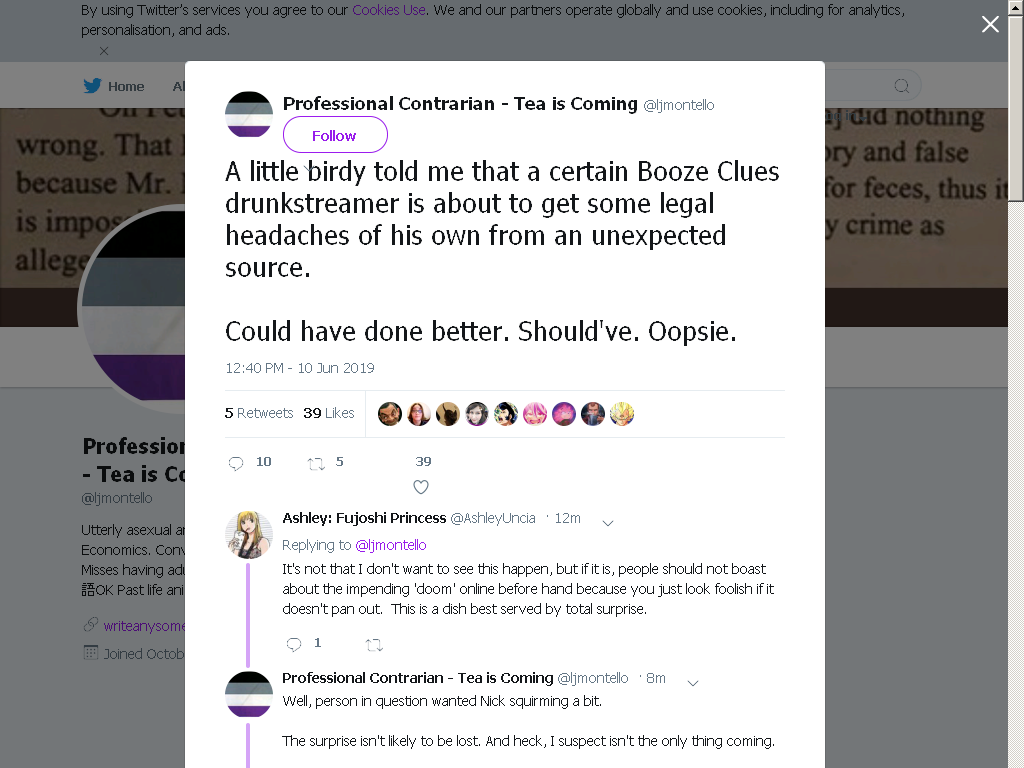Click reply icon under Ashley's reply
Screen dimensions: 1024x768
pyautogui.click(x=294, y=645)
